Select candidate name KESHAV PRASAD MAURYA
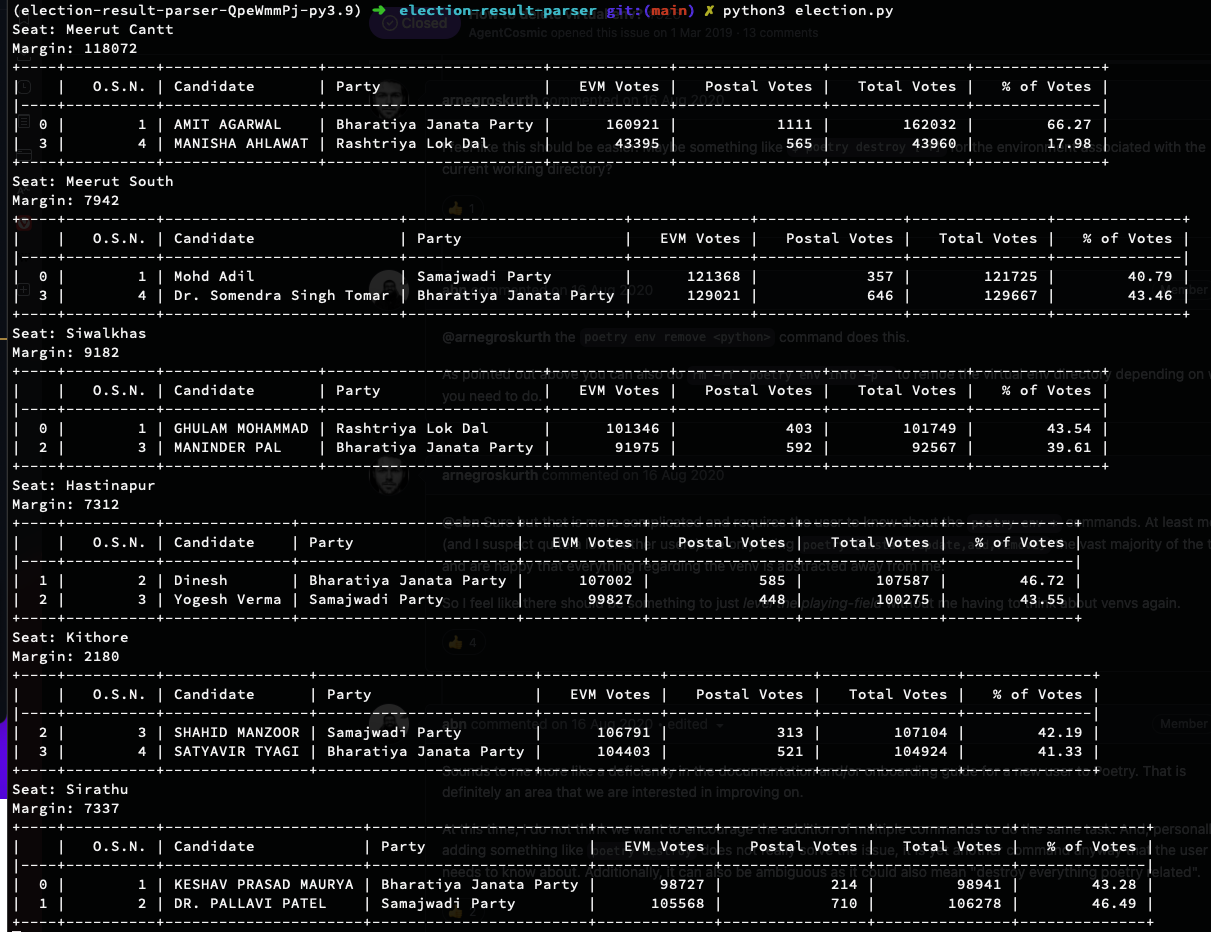 pyautogui.click(x=264, y=885)
